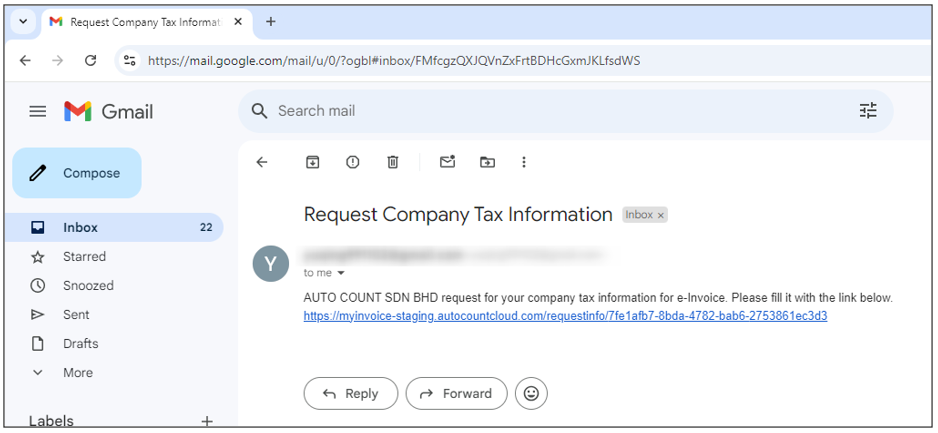Reload the page in the browser
Image resolution: width=938 pixels, height=433 pixels.
[x=90, y=60]
